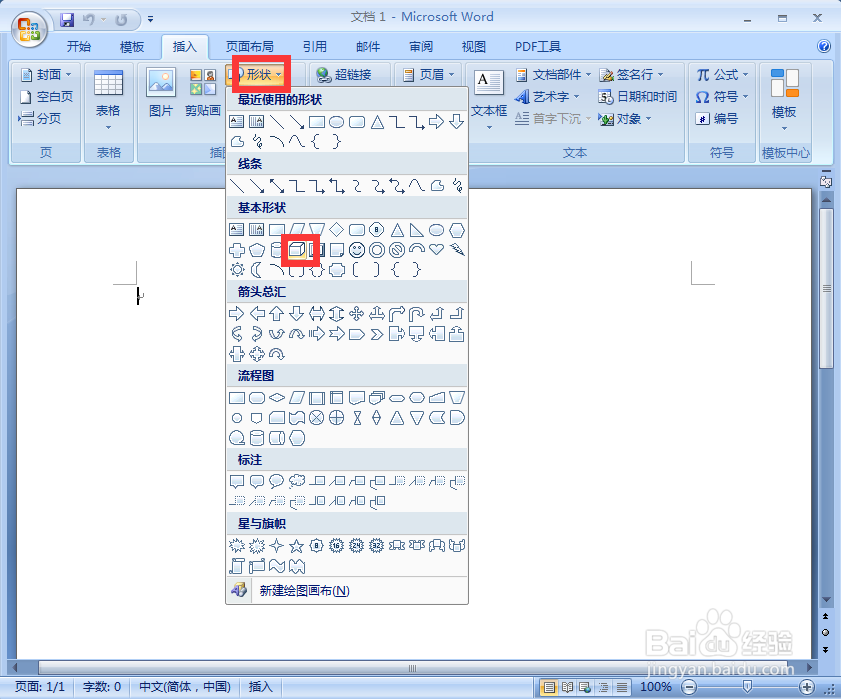Viewport: 841px width, 699px height.
Task: Pick the cross shape in Basic Shapes
Action: [237, 250]
